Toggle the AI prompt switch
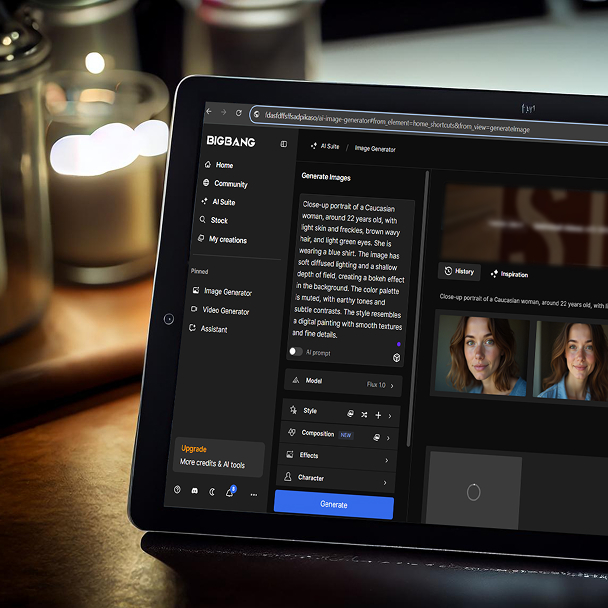608x608 pixels. click(x=295, y=351)
